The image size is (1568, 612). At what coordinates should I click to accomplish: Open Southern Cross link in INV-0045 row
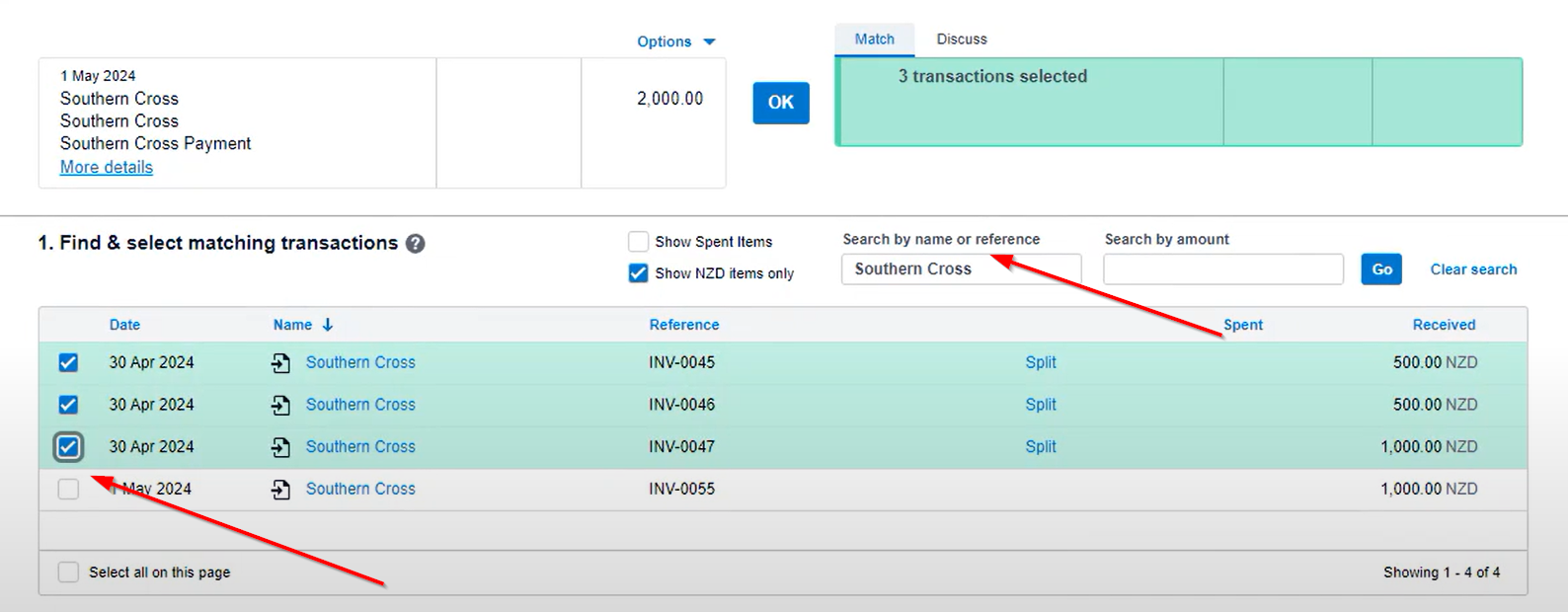click(360, 362)
